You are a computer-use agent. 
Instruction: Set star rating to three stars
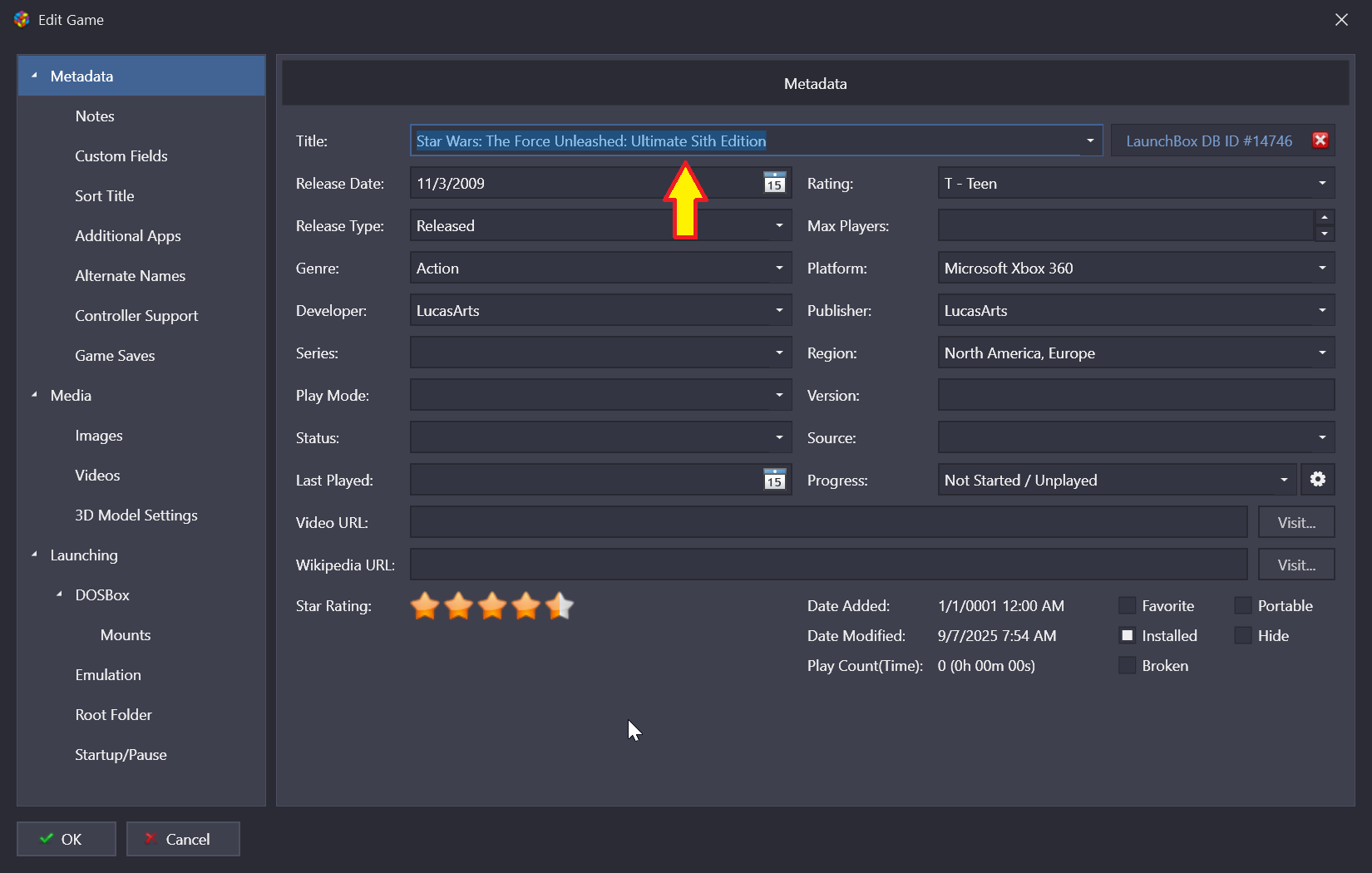coord(492,606)
